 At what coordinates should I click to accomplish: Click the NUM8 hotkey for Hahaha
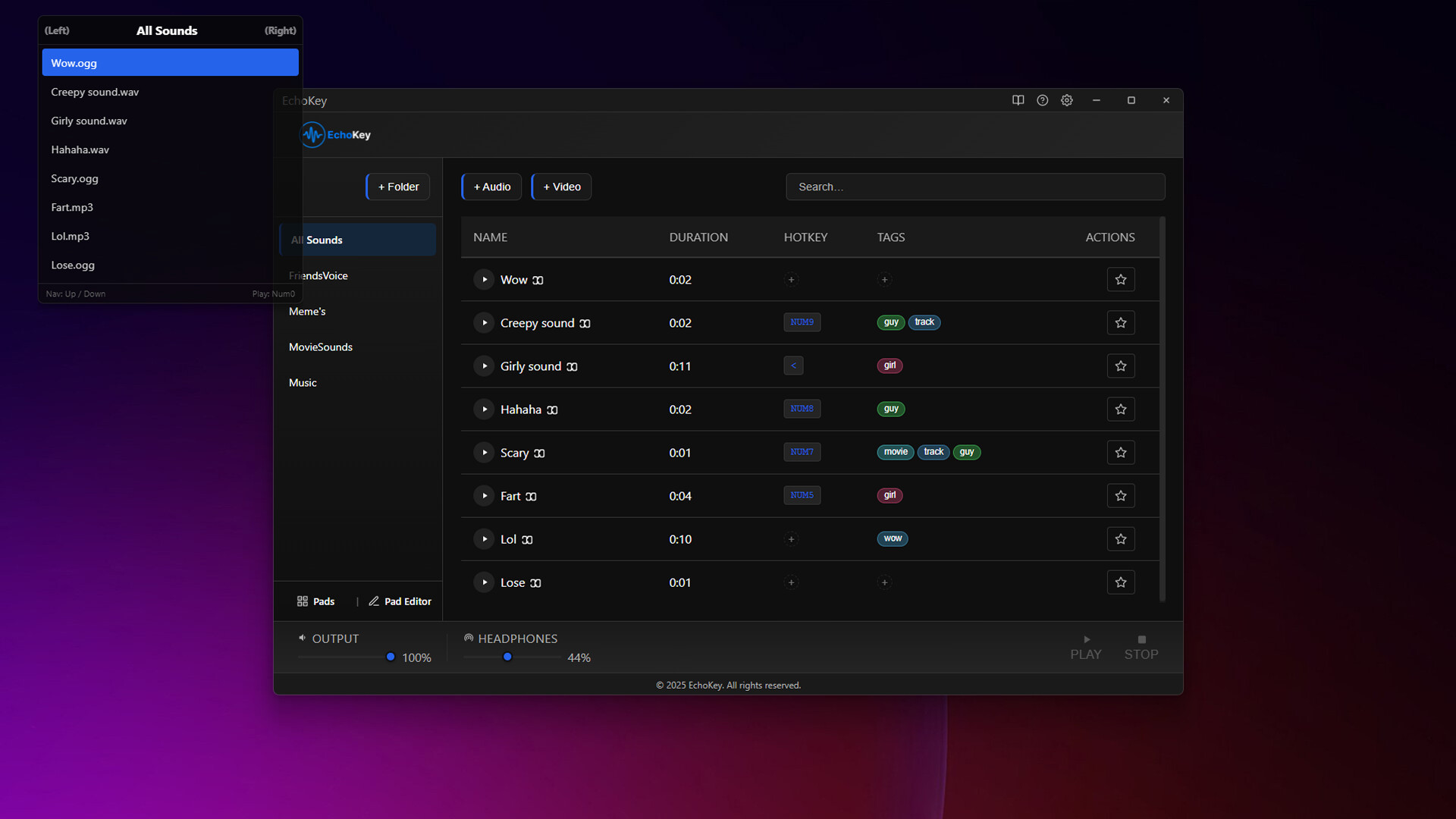(x=802, y=409)
